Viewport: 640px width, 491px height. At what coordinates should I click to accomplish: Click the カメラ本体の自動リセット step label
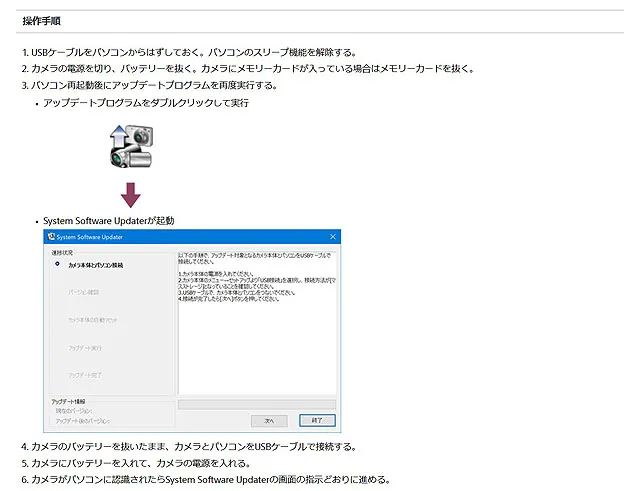(x=93, y=320)
